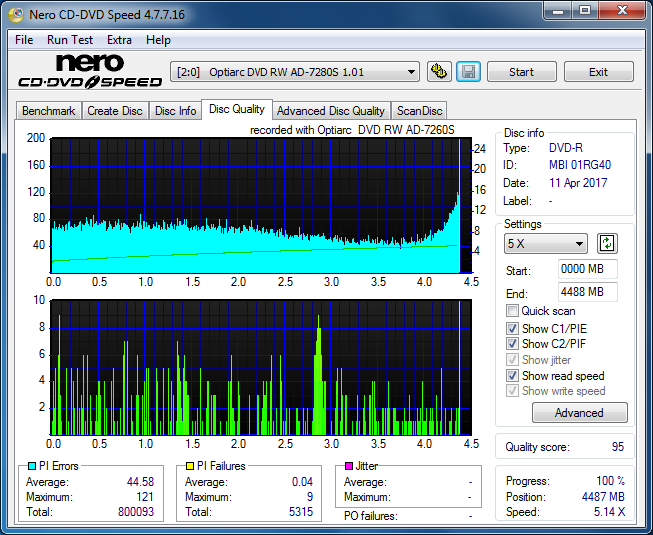Viewport: 653px width, 535px height.
Task: Click the disc ID MBI 01RG40
Action: pos(580,165)
